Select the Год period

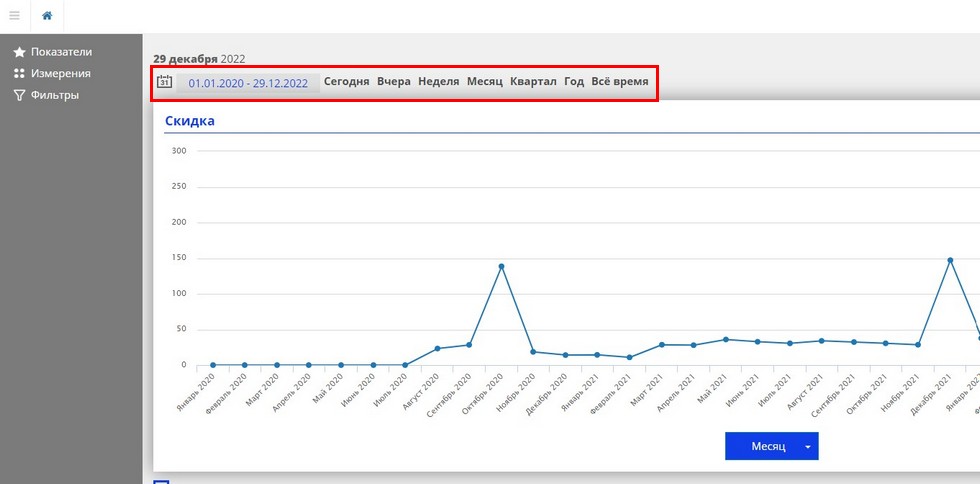574,82
